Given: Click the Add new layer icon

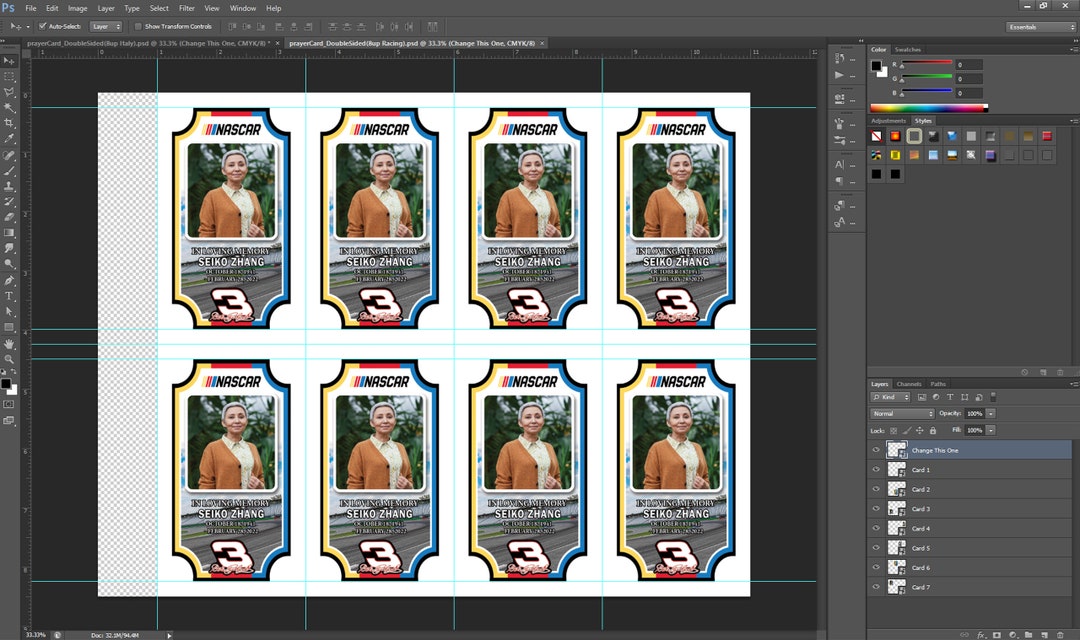Looking at the screenshot, I should click(x=1043, y=634).
